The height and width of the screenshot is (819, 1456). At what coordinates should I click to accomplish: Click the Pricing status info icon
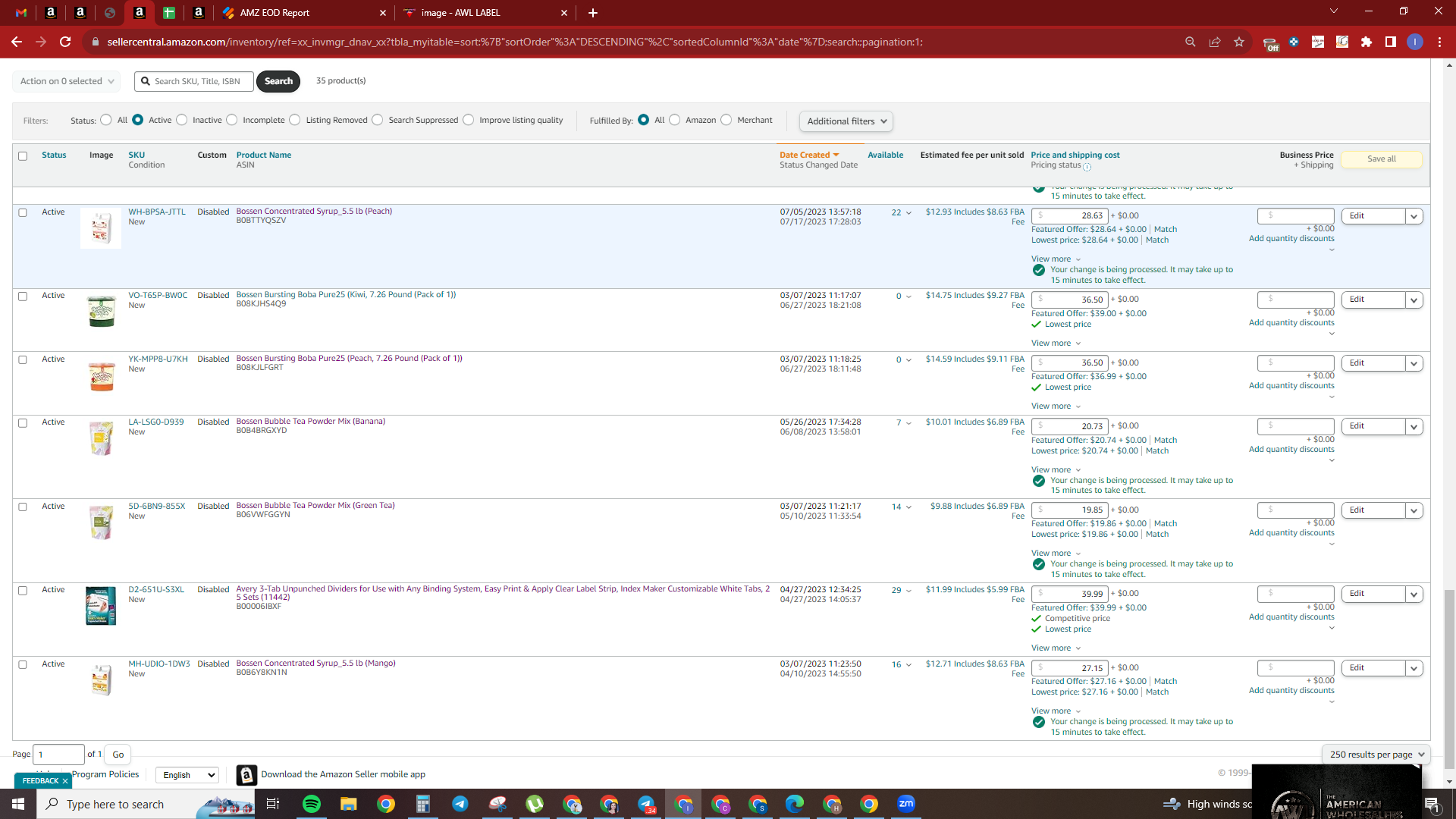click(1087, 167)
